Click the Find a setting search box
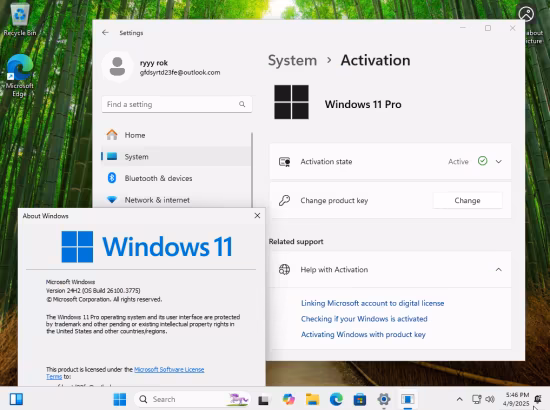550x410 pixels. coord(177,104)
